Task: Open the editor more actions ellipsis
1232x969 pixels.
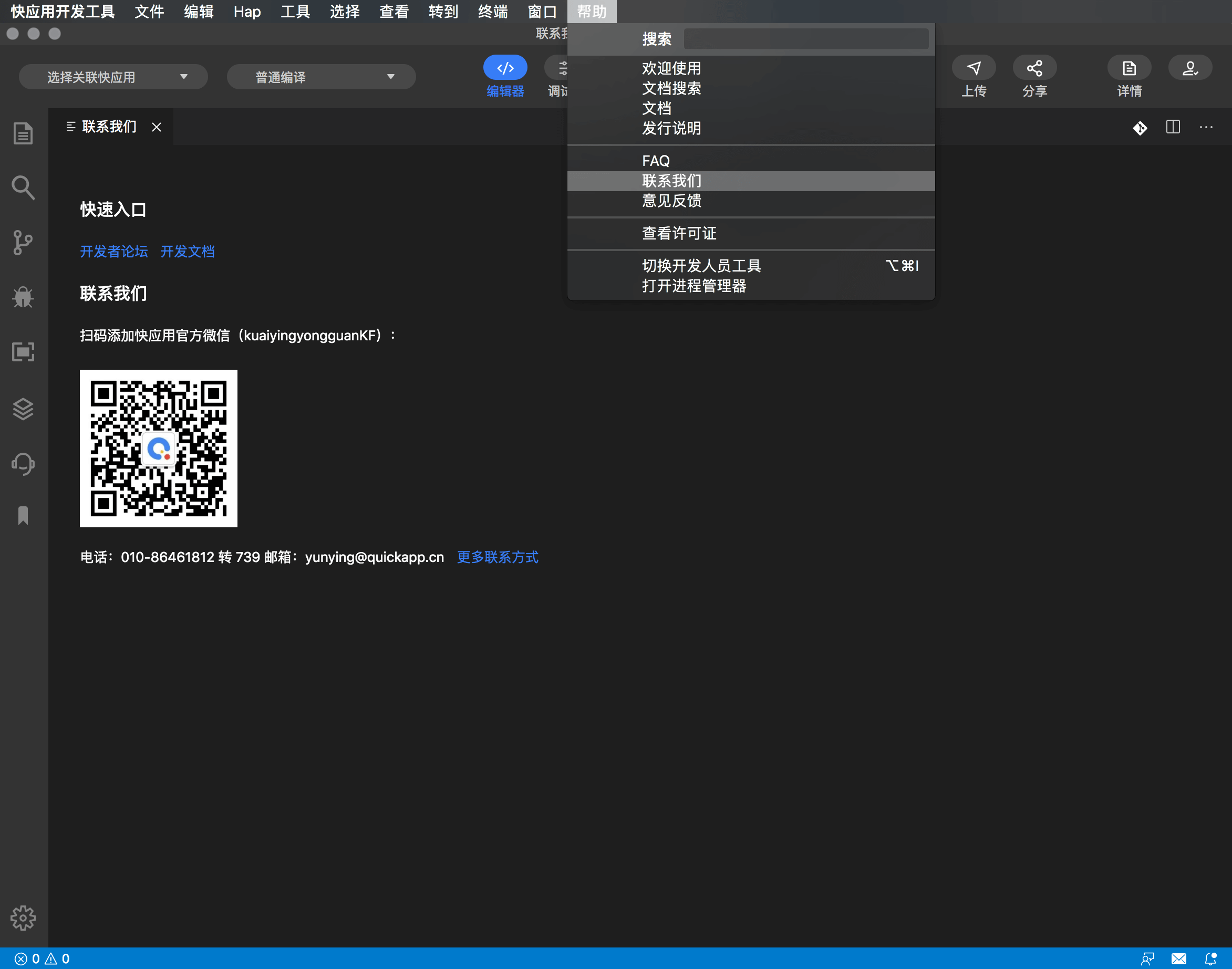Action: tap(1206, 127)
